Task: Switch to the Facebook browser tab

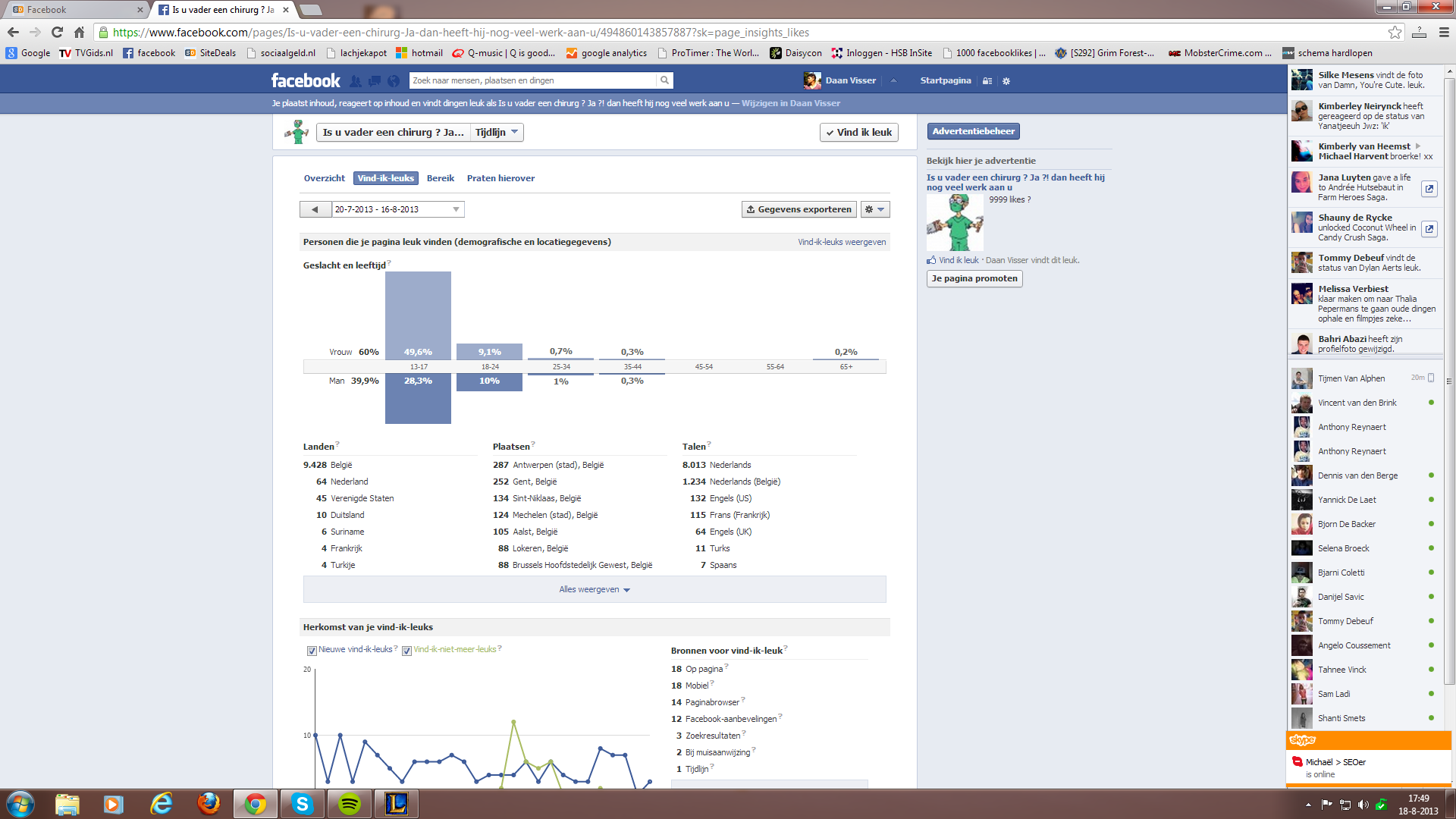Action: coord(76,10)
